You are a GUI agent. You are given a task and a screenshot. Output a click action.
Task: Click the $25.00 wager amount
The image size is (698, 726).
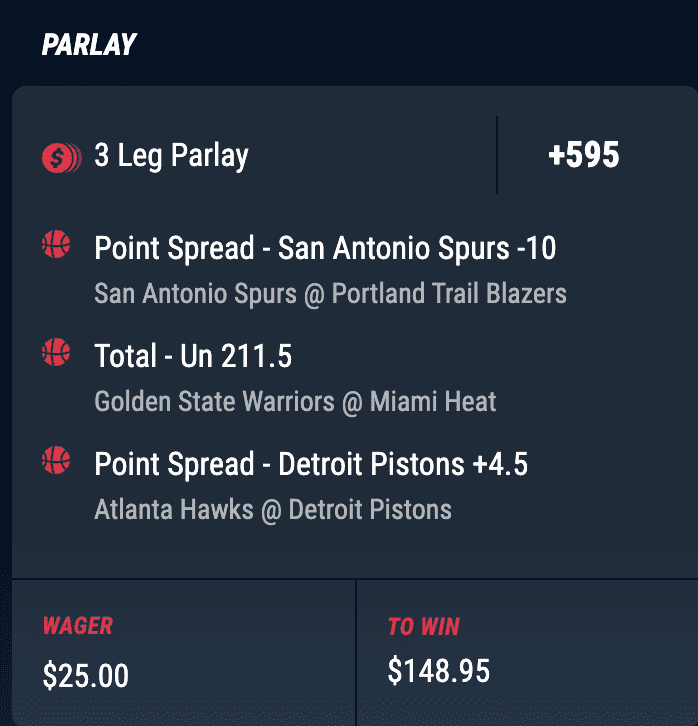tap(86, 676)
